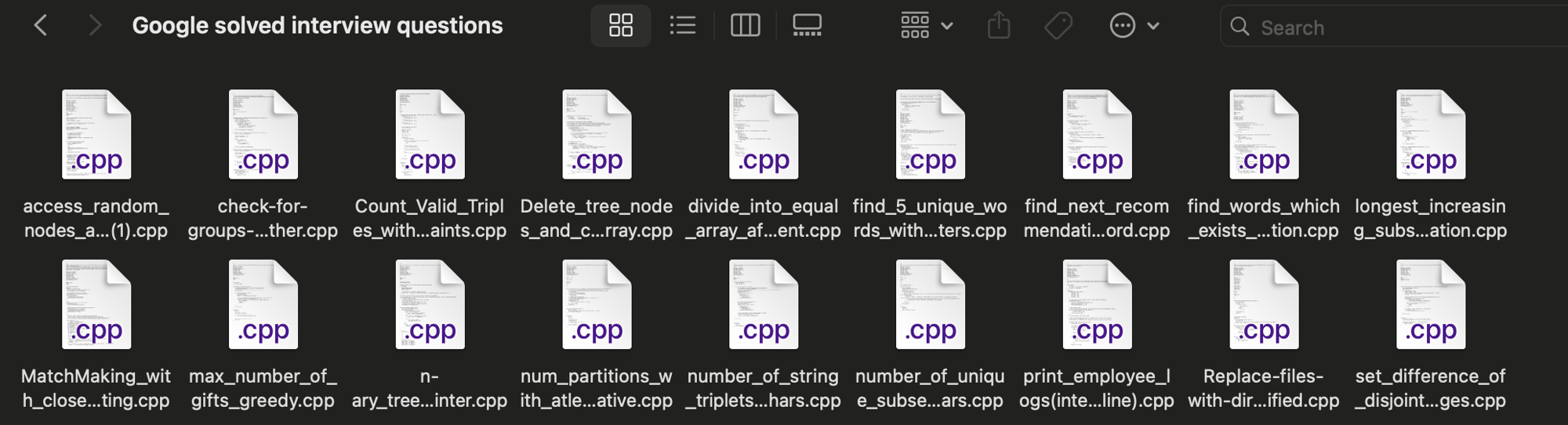Image resolution: width=1568 pixels, height=425 pixels.
Task: Click the Replace-files-with-dir file name label
Action: click(1263, 388)
